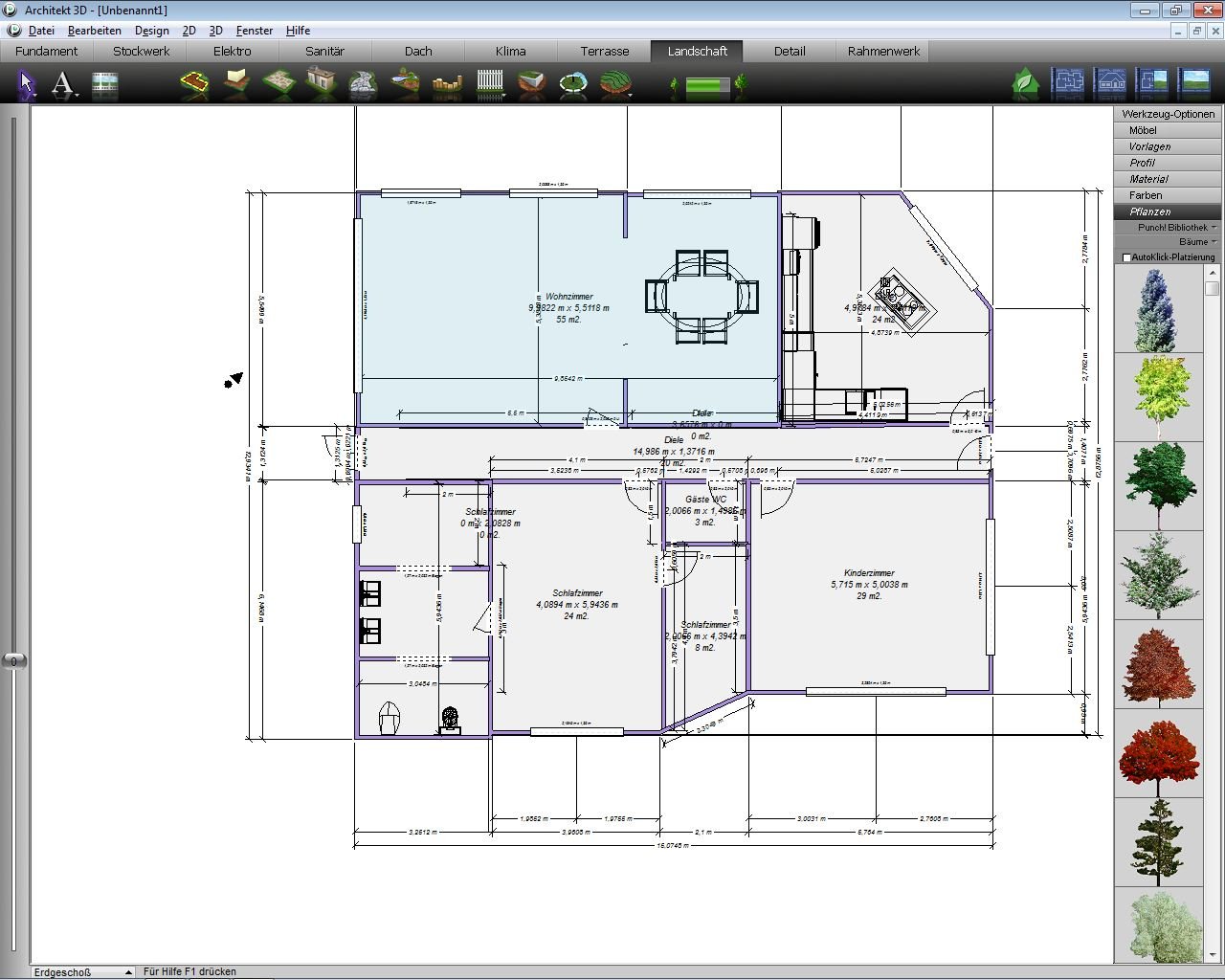Open the Design menu
The height and width of the screenshot is (980, 1225).
tap(152, 31)
